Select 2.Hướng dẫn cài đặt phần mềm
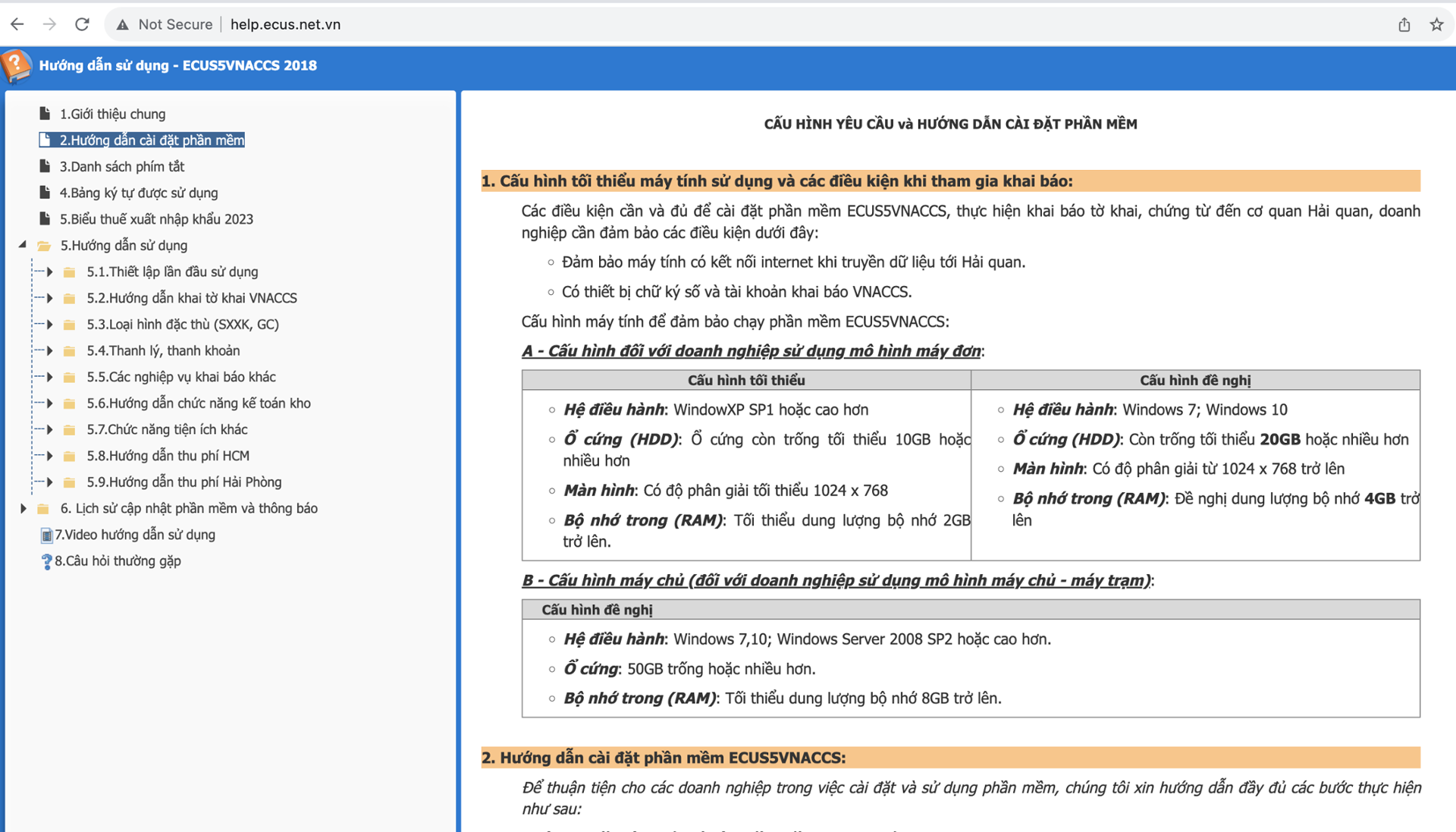The width and height of the screenshot is (1456, 832). (152, 140)
